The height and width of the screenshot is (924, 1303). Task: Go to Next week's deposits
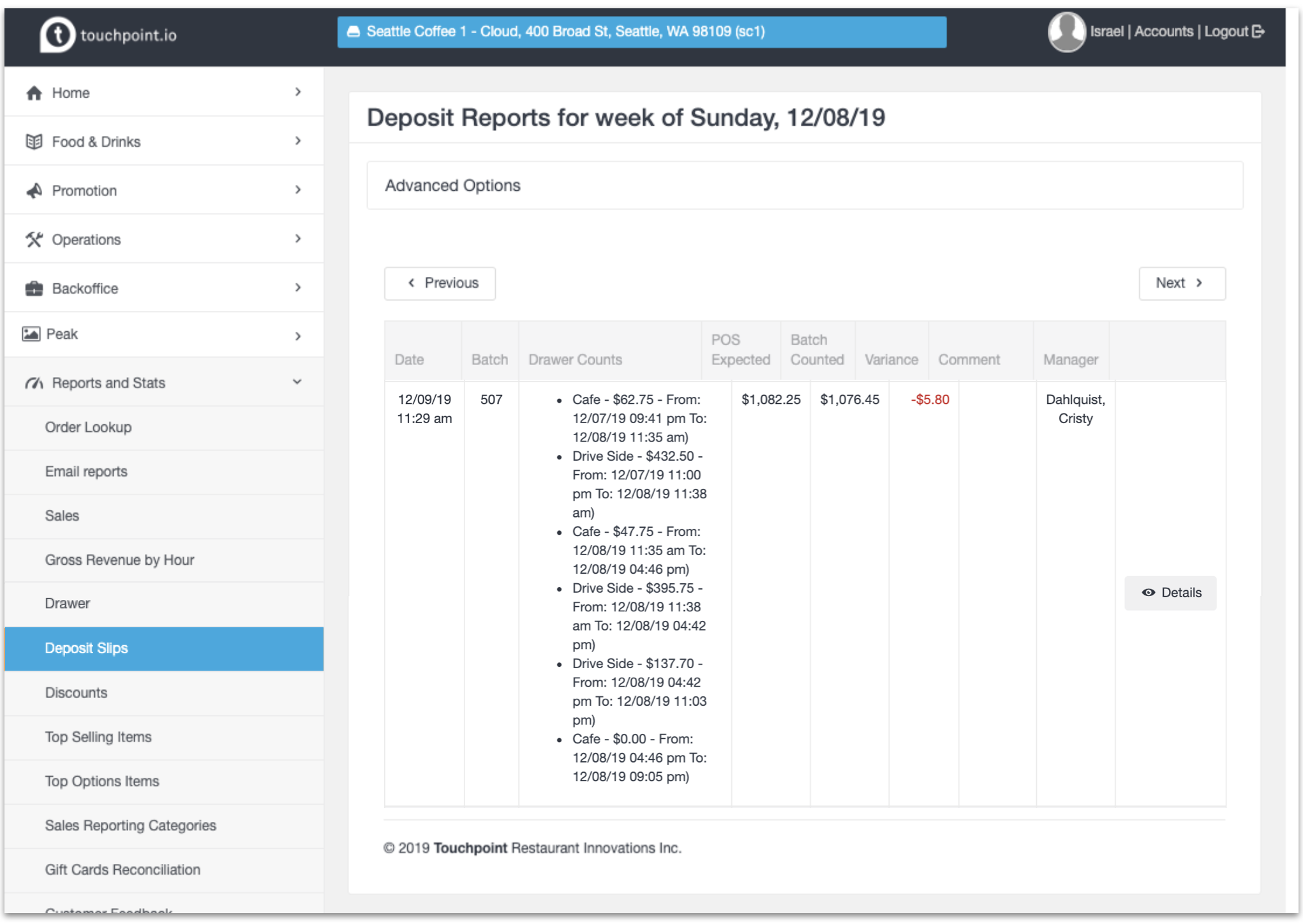(1181, 283)
